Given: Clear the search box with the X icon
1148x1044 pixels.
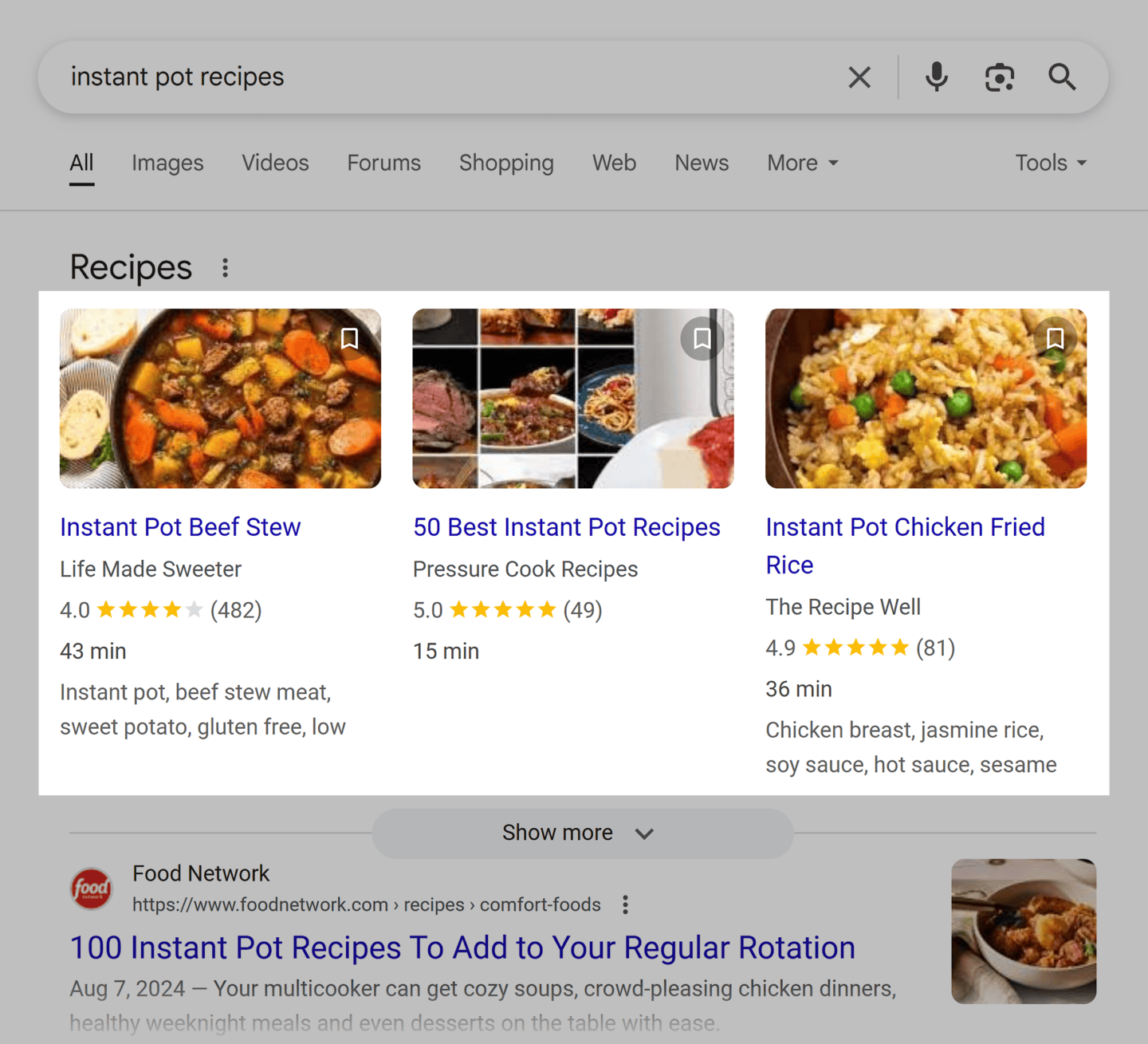Looking at the screenshot, I should (859, 77).
